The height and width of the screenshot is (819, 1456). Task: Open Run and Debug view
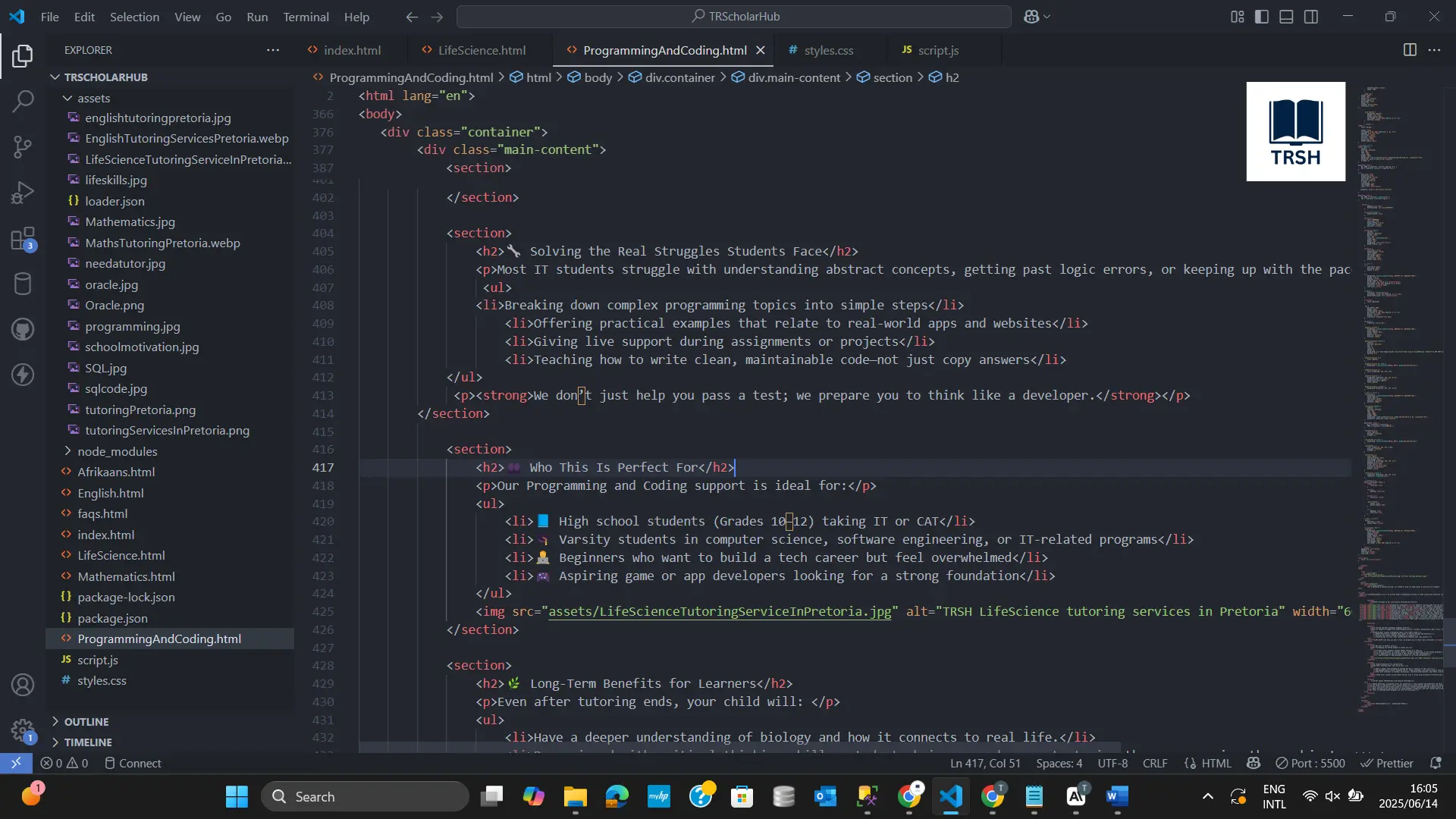pos(23,193)
